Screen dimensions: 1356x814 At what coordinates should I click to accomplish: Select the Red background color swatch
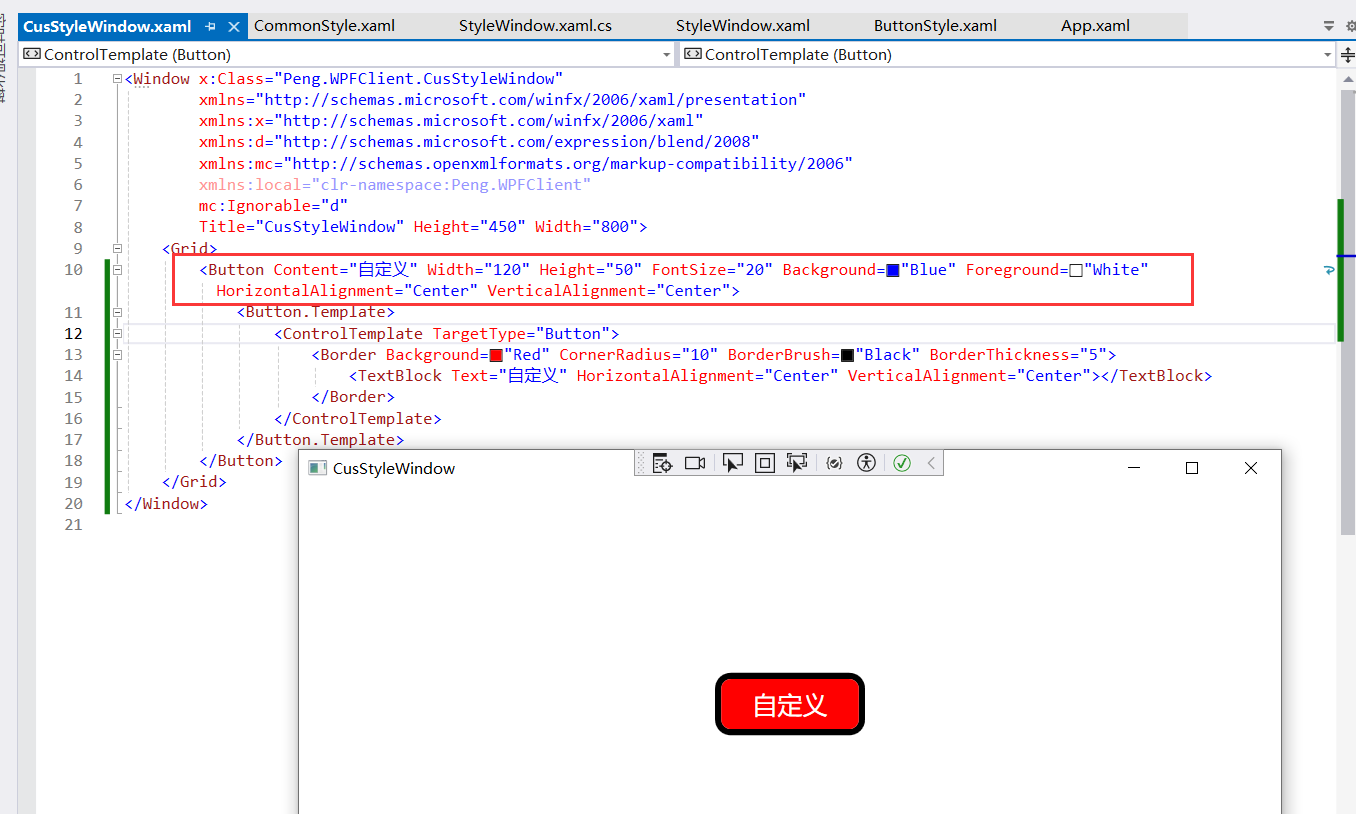click(494, 354)
